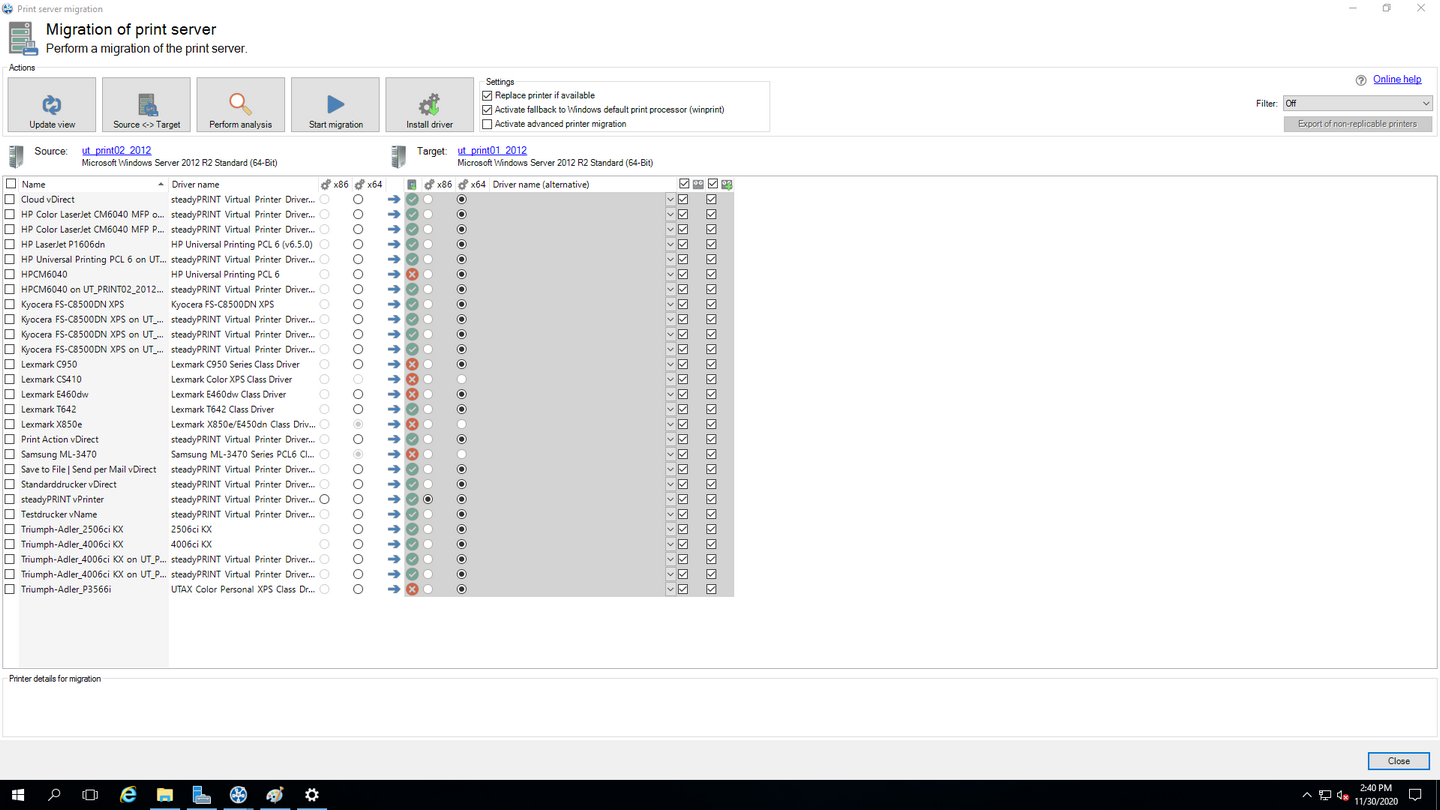Select source x64 radio for HP LaserJet P1606dn
Image resolution: width=1440 pixels, height=810 pixels.
pos(358,244)
